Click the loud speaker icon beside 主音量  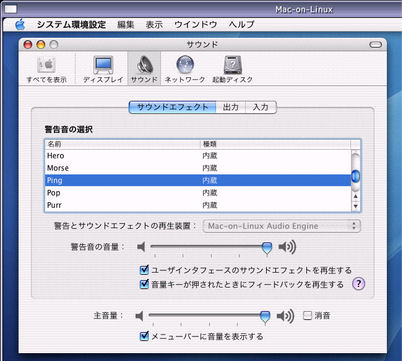[285, 316]
